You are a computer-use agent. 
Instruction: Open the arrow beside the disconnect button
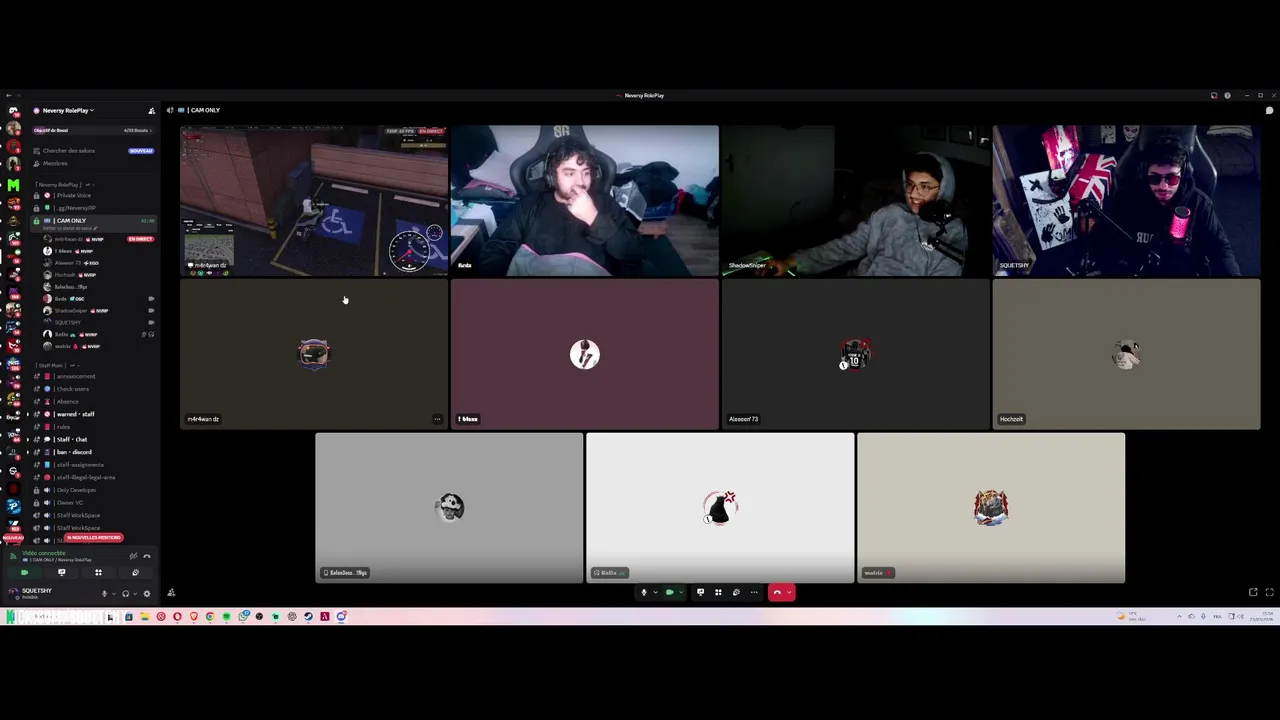pyautogui.click(x=789, y=592)
